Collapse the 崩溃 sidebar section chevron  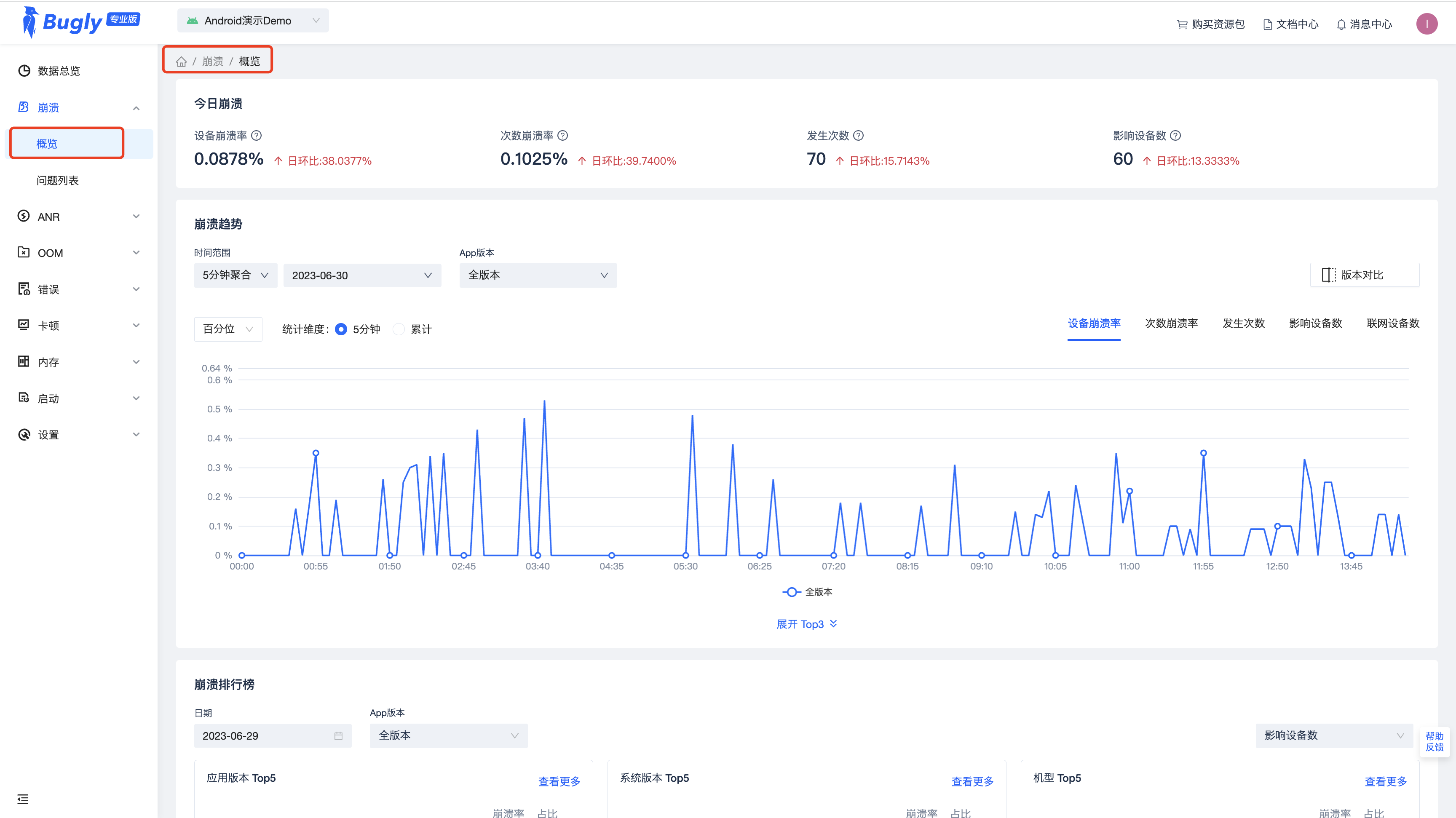[136, 108]
